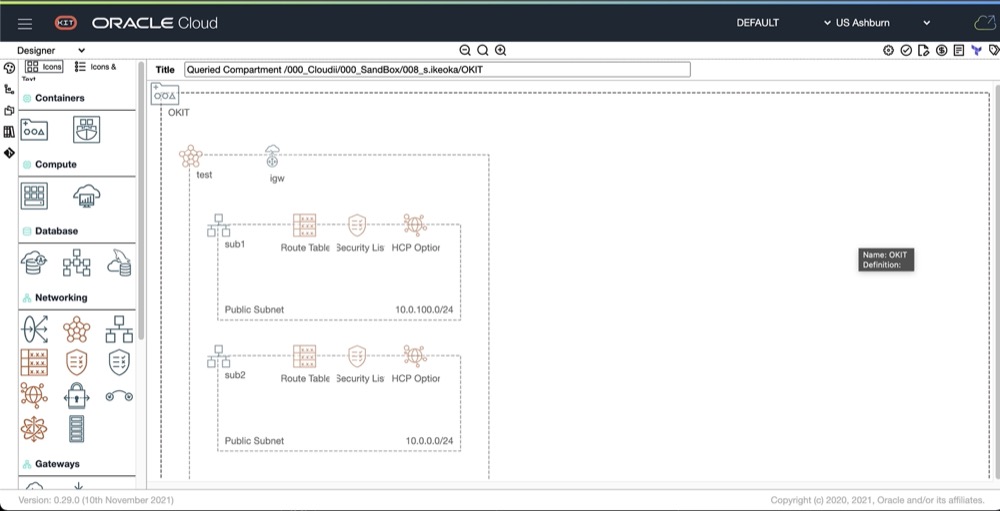Image resolution: width=1000 pixels, height=511 pixels.
Task: Select the load balancer arrows palette icon
Action: [34, 329]
